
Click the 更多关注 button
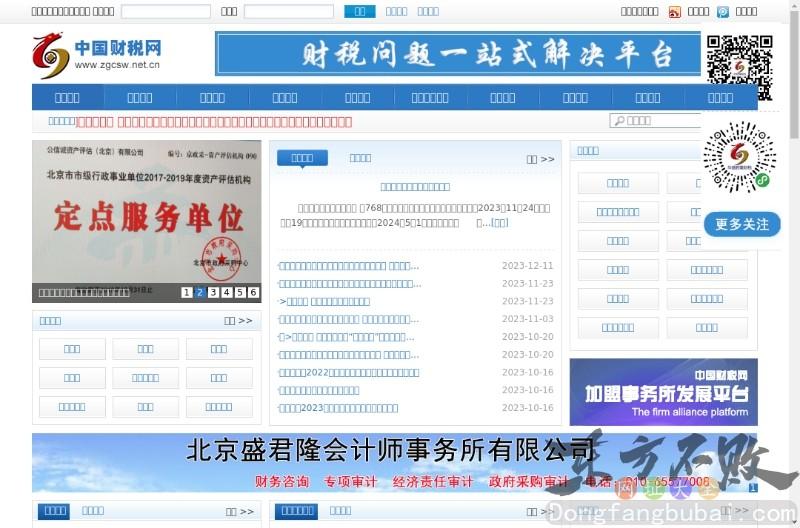tap(742, 224)
